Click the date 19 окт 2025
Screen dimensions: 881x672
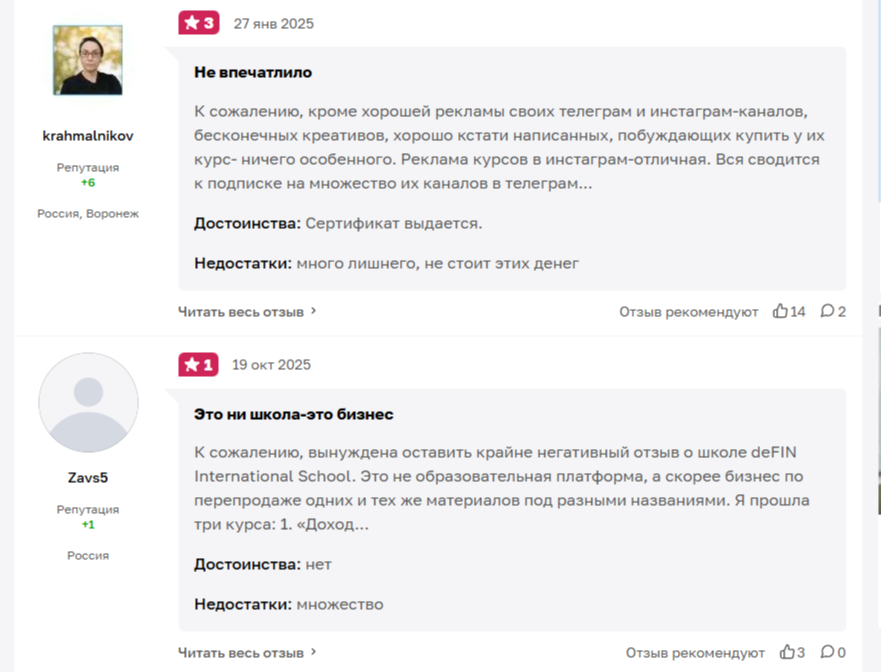pos(271,365)
